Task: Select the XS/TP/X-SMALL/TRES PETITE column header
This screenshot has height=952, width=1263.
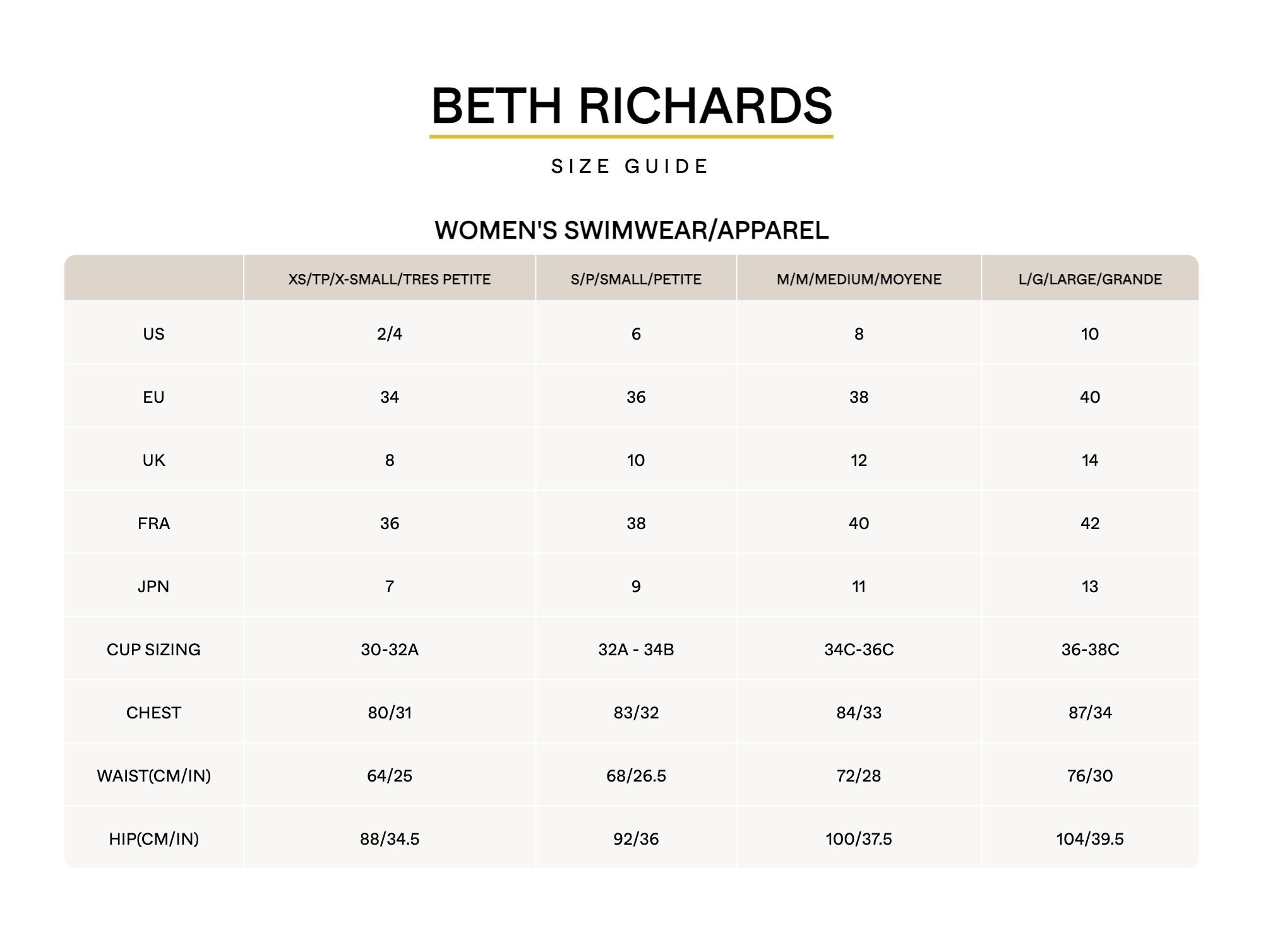Action: (x=390, y=279)
